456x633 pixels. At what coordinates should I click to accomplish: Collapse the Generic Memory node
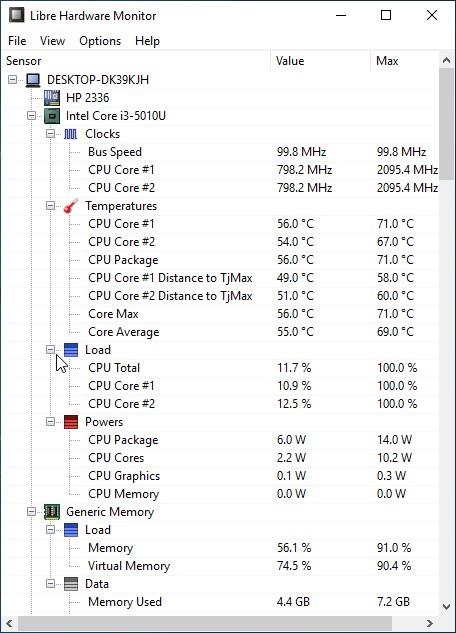pos(31,511)
